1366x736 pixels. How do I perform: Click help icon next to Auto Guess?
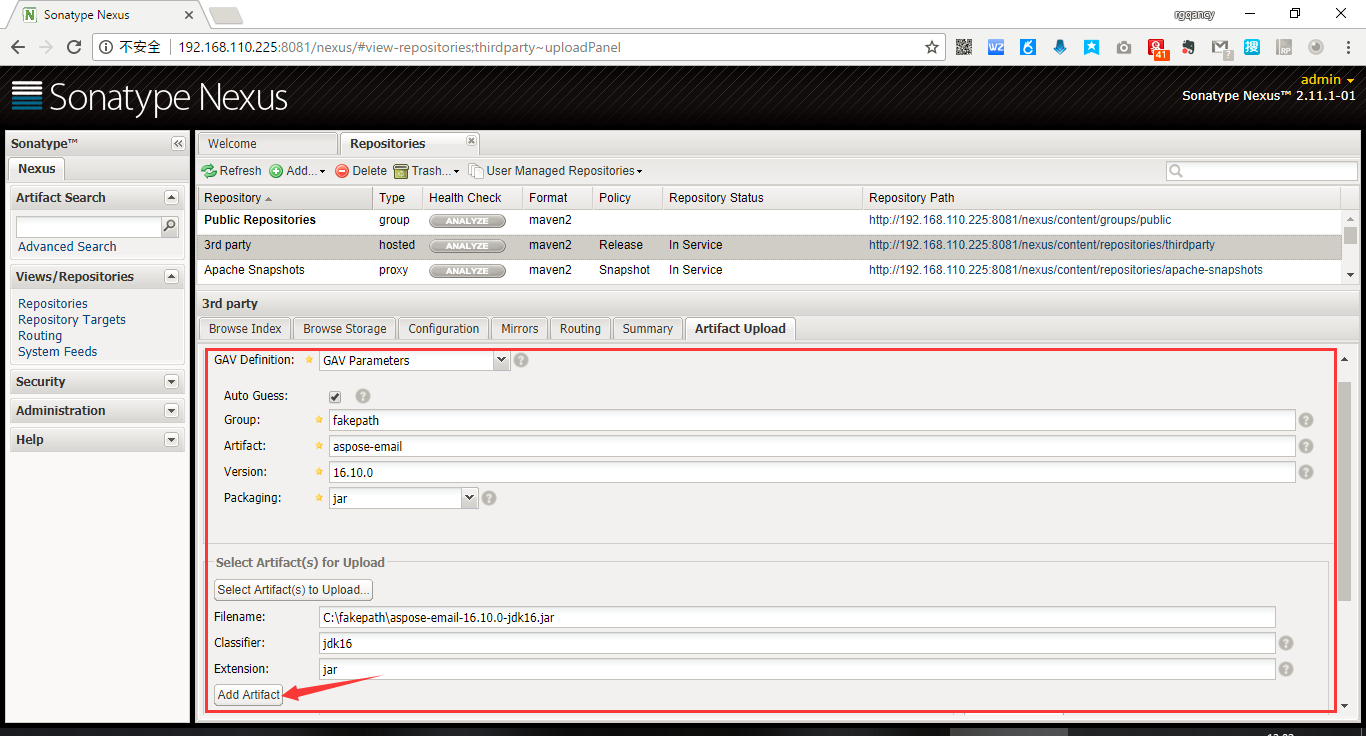(x=363, y=396)
